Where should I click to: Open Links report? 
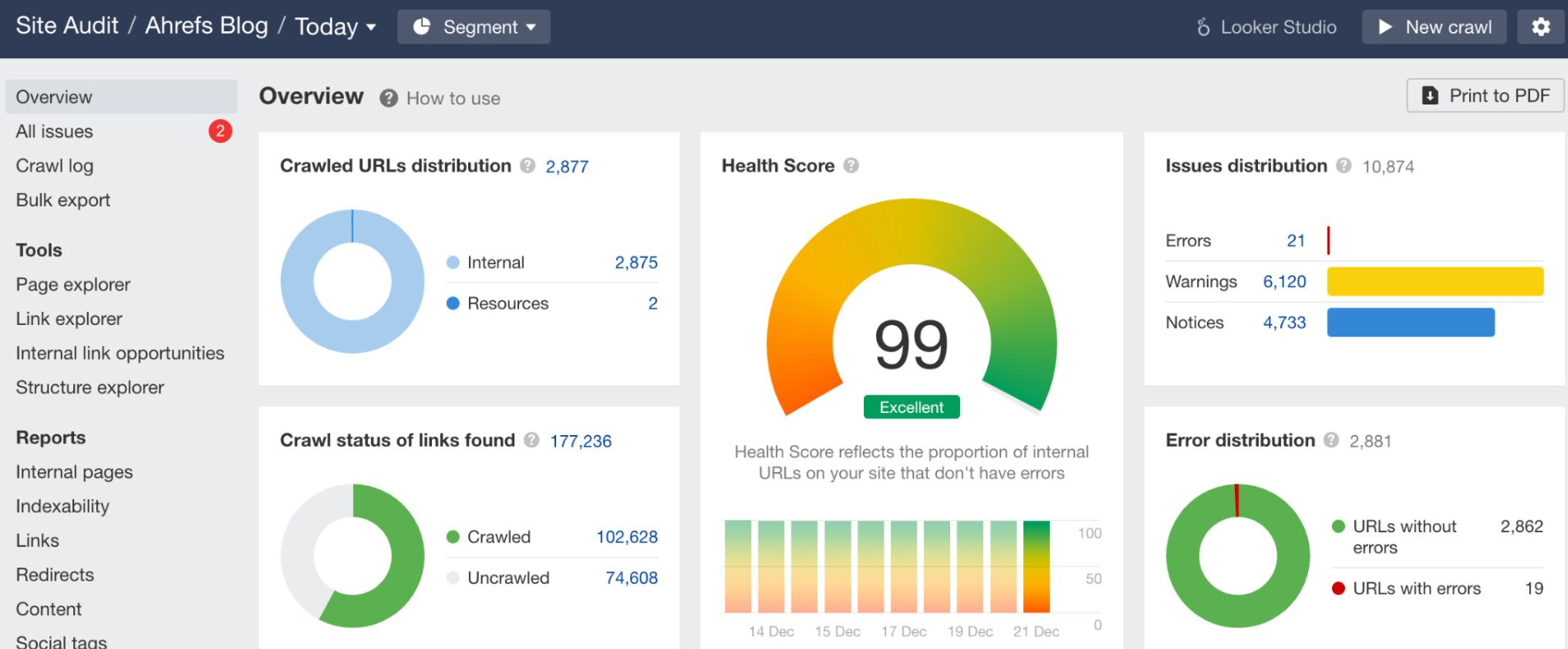coord(38,540)
